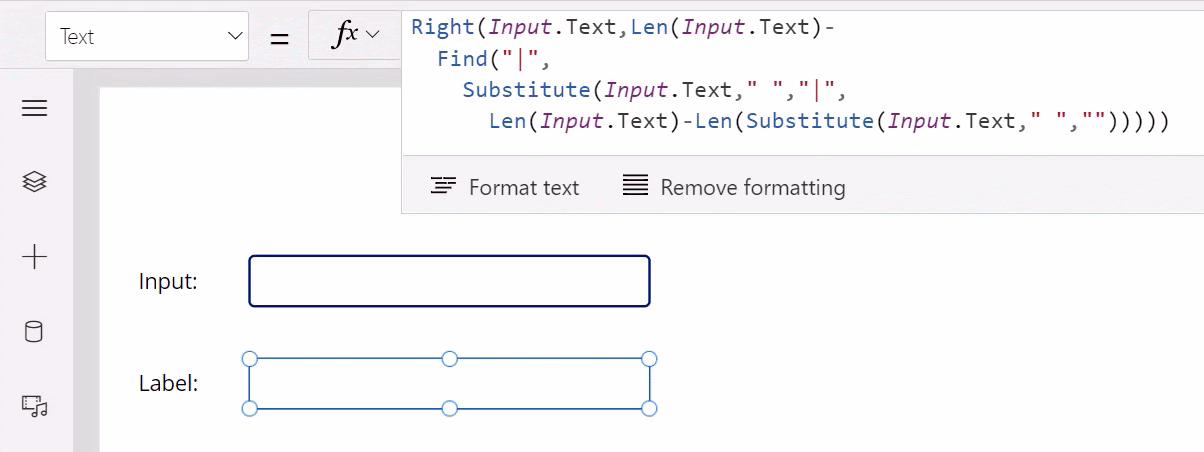Screen dimensions: 1204x452
Task: Click the "Input:" caption text
Action: pos(168,282)
